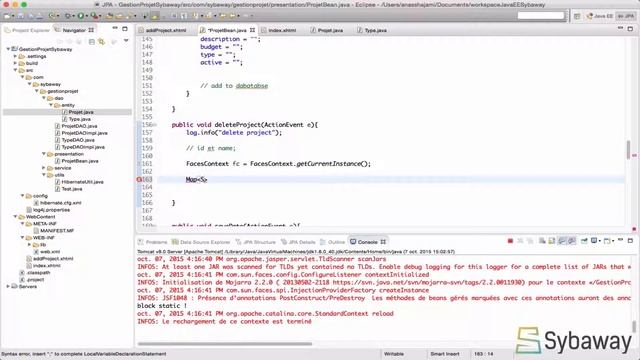This screenshot has height=360, width=640.
Task: Click Collapse All icon in Navigator toolbar
Action: point(91,41)
